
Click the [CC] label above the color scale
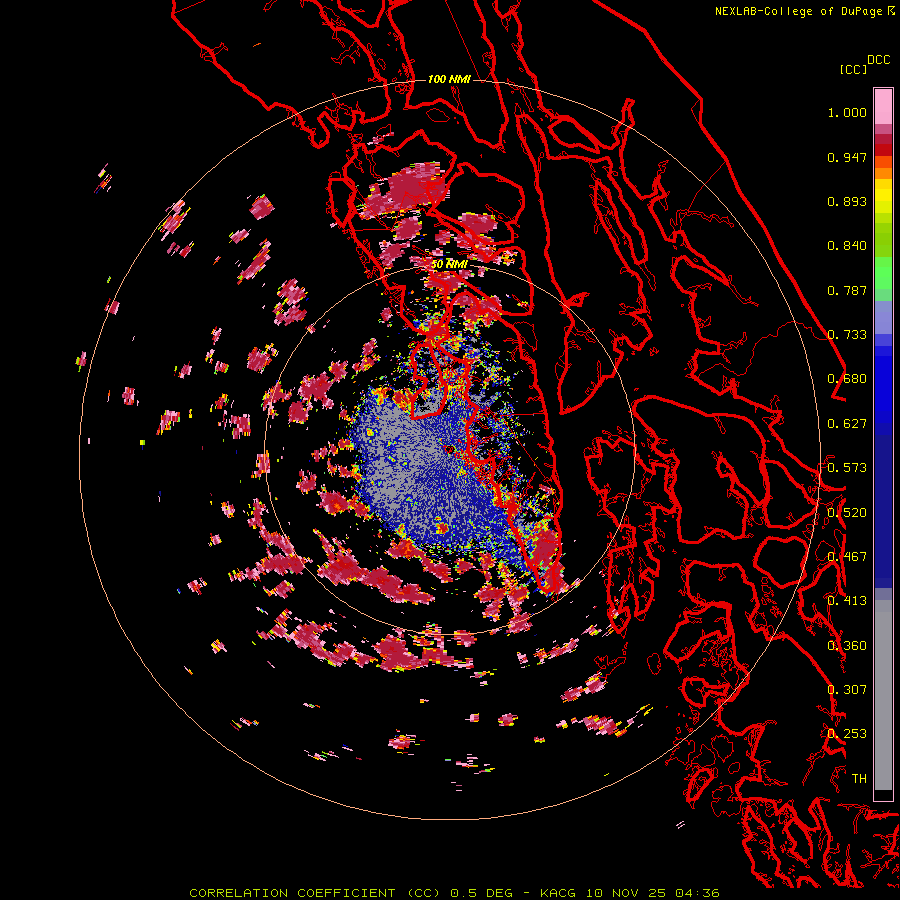(x=853, y=69)
